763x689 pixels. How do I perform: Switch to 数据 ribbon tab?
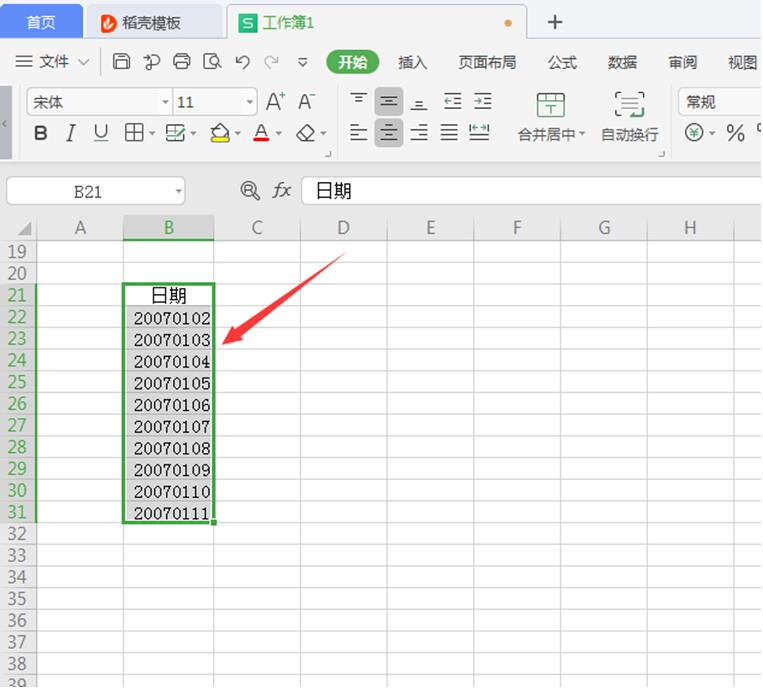[x=622, y=62]
